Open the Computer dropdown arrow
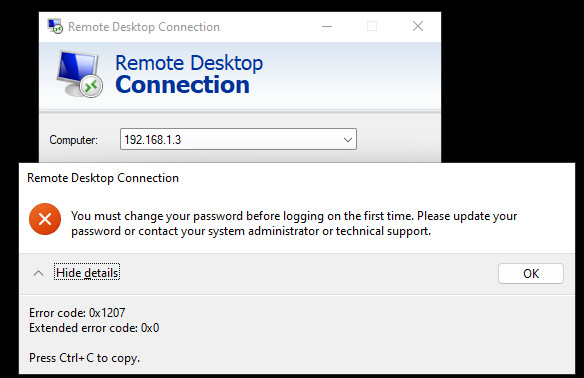584x378 pixels. coord(347,140)
